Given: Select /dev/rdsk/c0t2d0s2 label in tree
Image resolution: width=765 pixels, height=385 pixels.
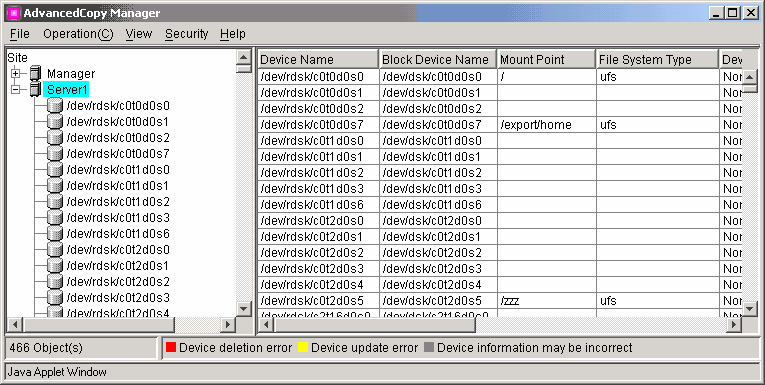Looking at the screenshot, I should 118,282.
